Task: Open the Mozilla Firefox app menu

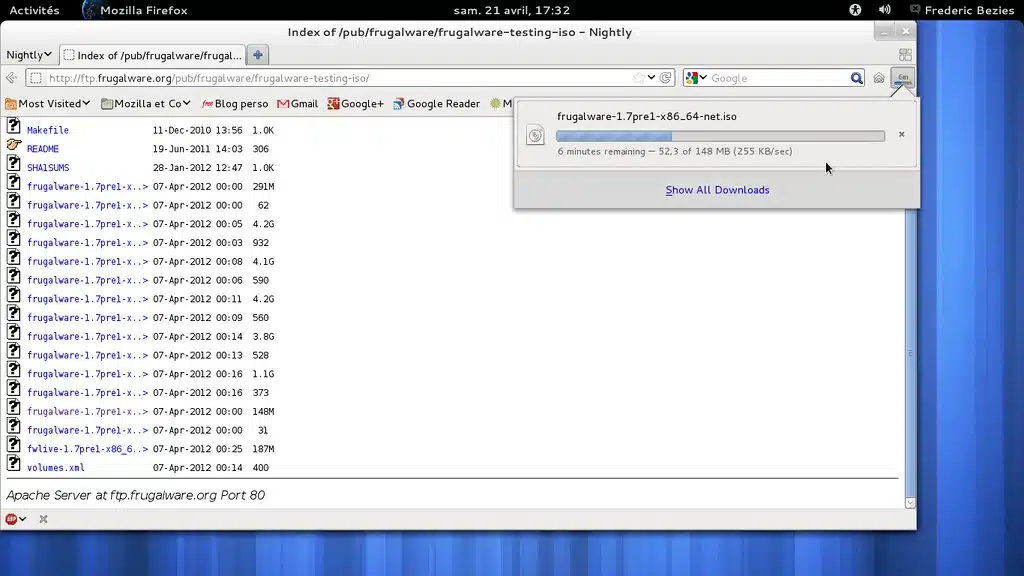Action: 135,10
